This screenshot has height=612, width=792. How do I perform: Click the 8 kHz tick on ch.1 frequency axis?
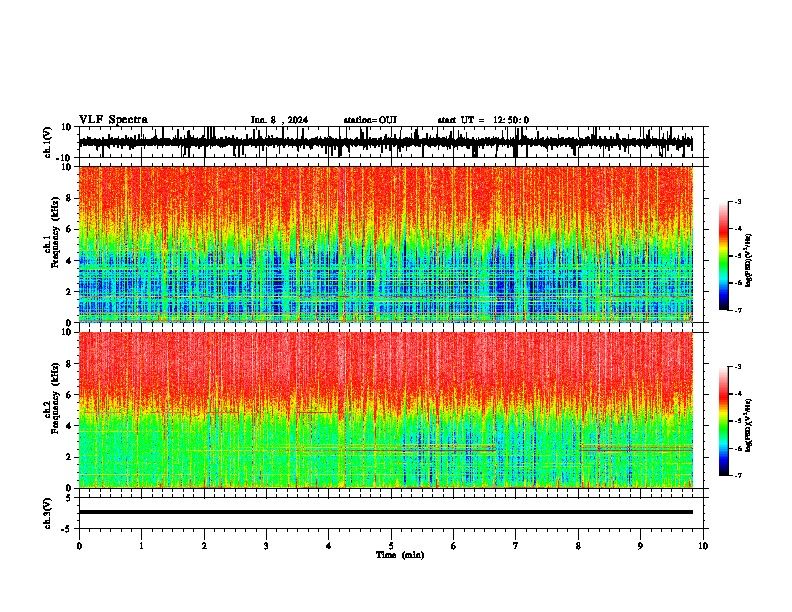click(x=69, y=198)
